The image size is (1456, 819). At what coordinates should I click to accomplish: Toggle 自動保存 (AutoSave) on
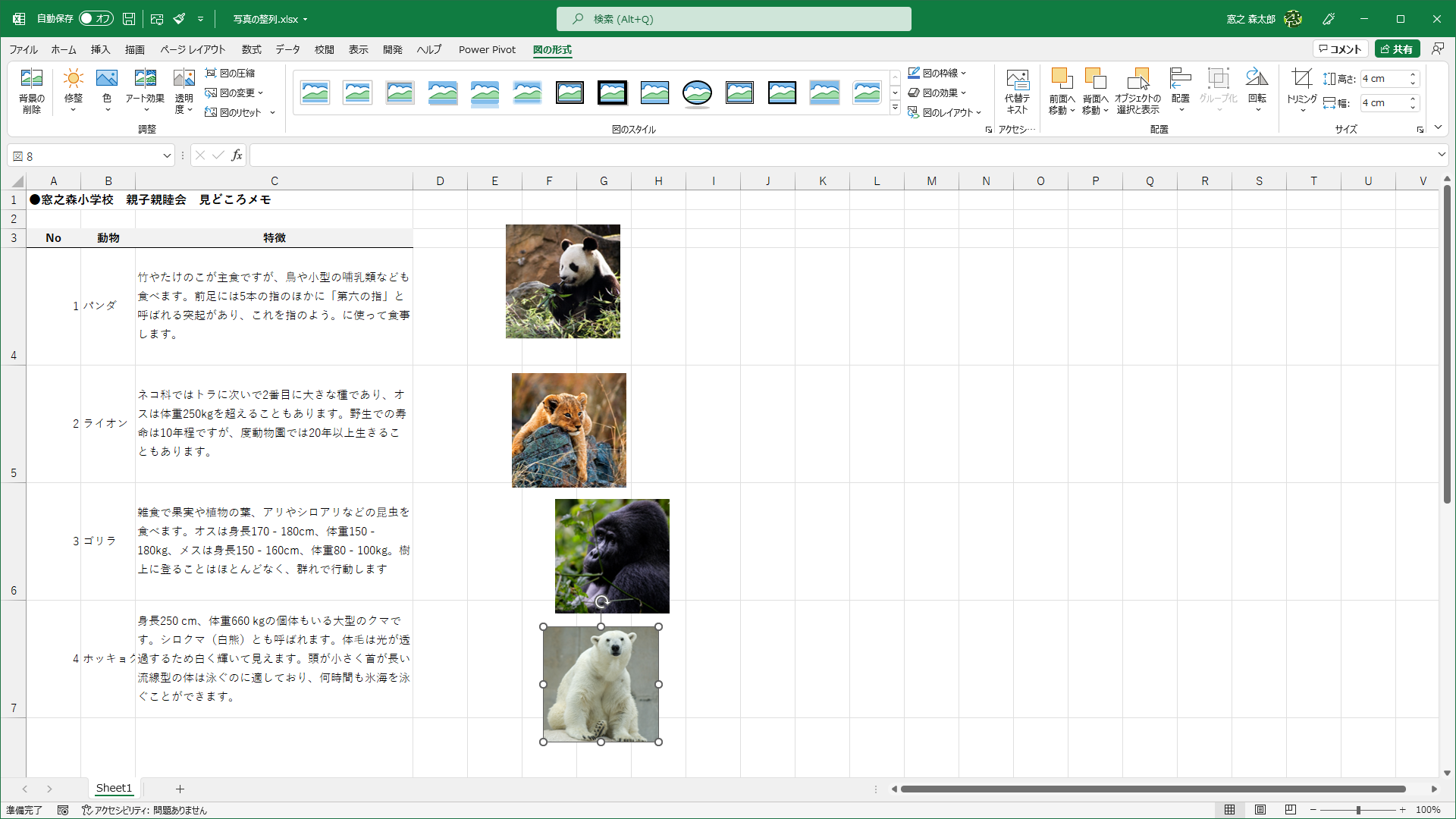pyautogui.click(x=96, y=18)
